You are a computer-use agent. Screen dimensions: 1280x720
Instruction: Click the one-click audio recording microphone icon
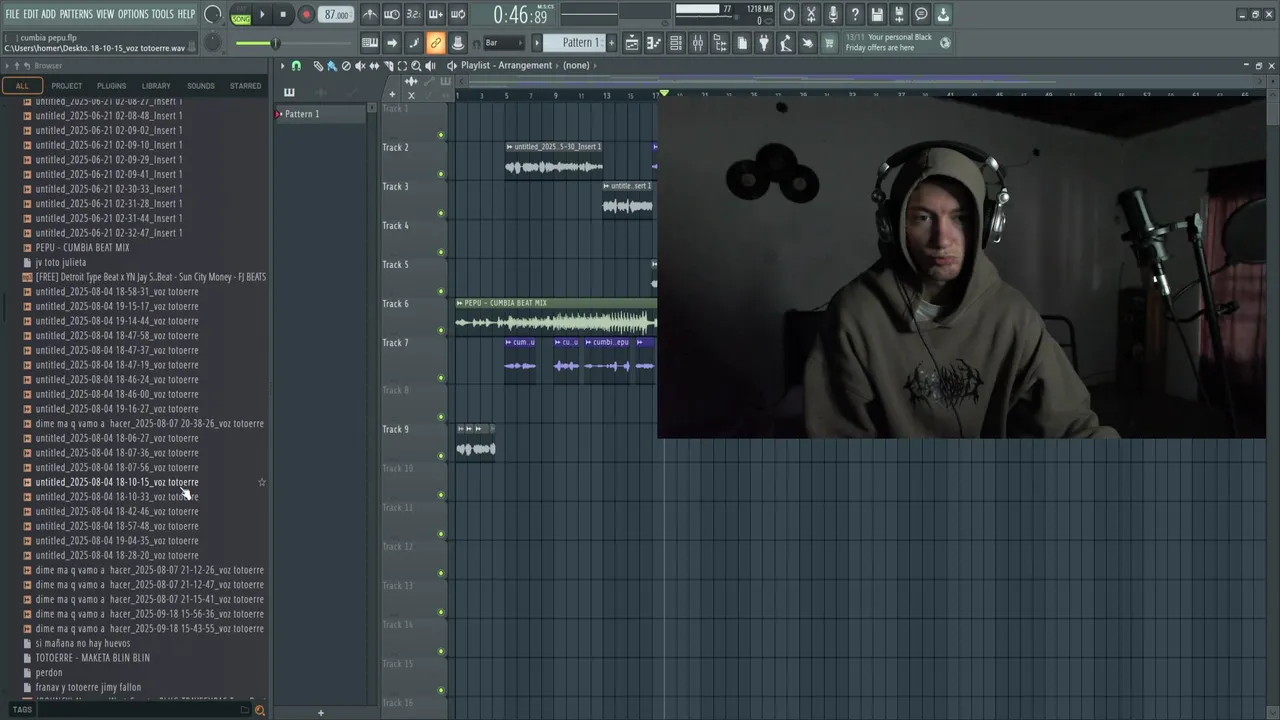click(832, 14)
